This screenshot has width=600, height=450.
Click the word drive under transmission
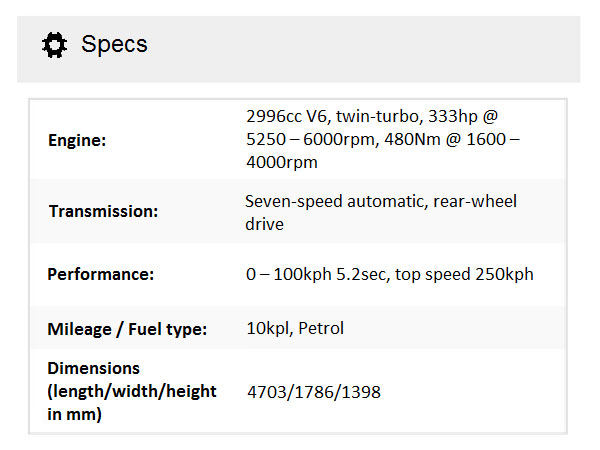click(x=264, y=224)
